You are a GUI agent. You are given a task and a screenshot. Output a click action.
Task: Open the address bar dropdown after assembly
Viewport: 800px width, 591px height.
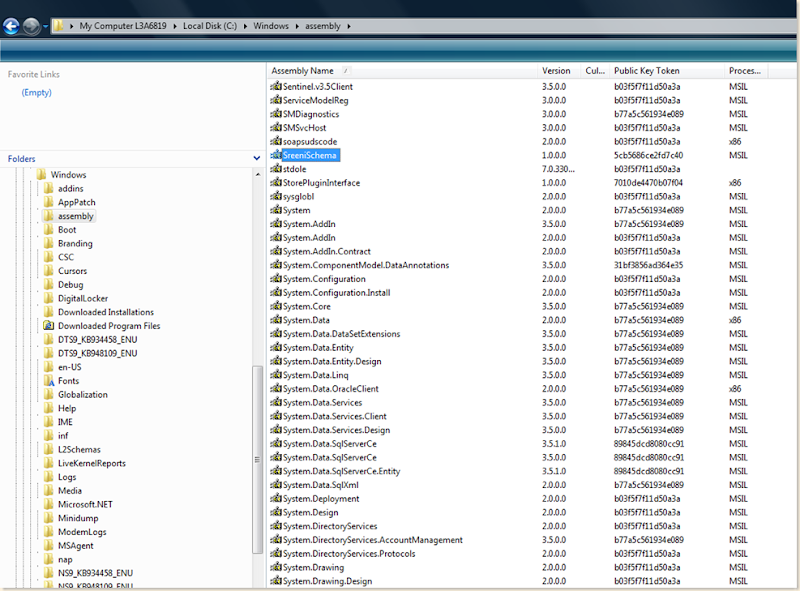348,25
